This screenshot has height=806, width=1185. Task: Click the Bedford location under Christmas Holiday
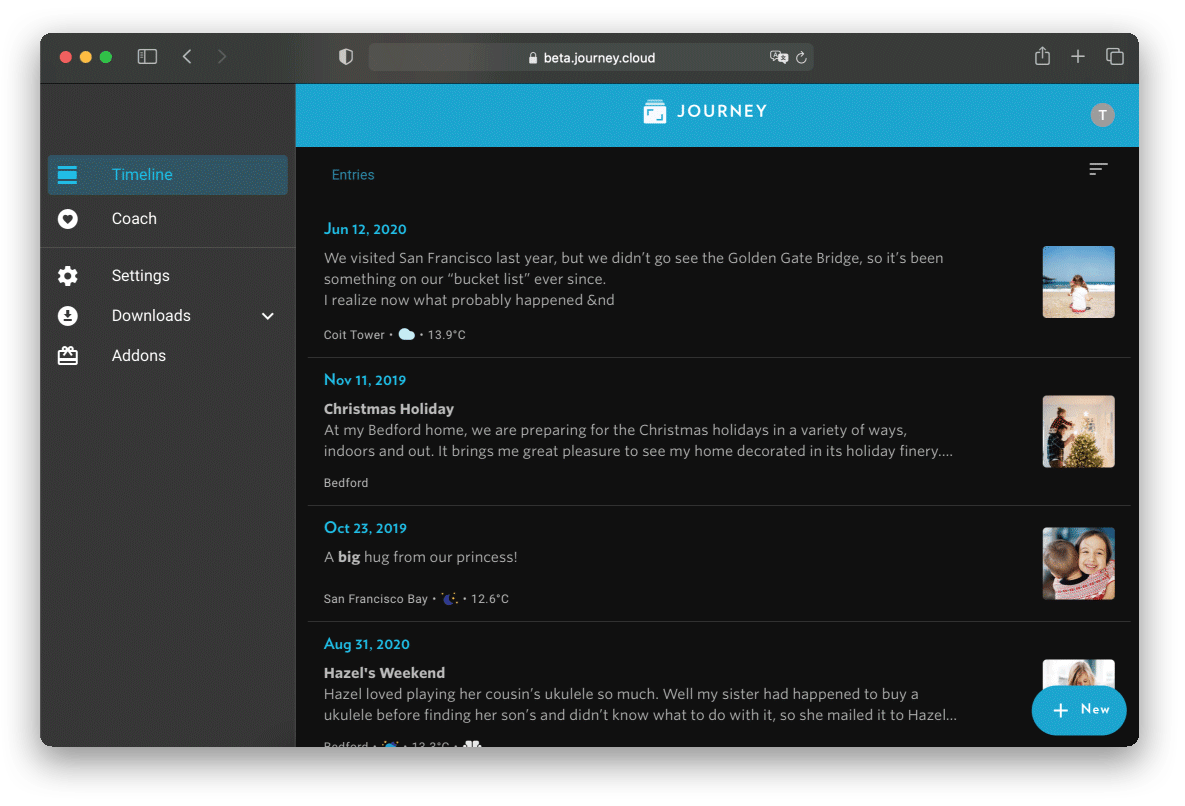coord(345,483)
